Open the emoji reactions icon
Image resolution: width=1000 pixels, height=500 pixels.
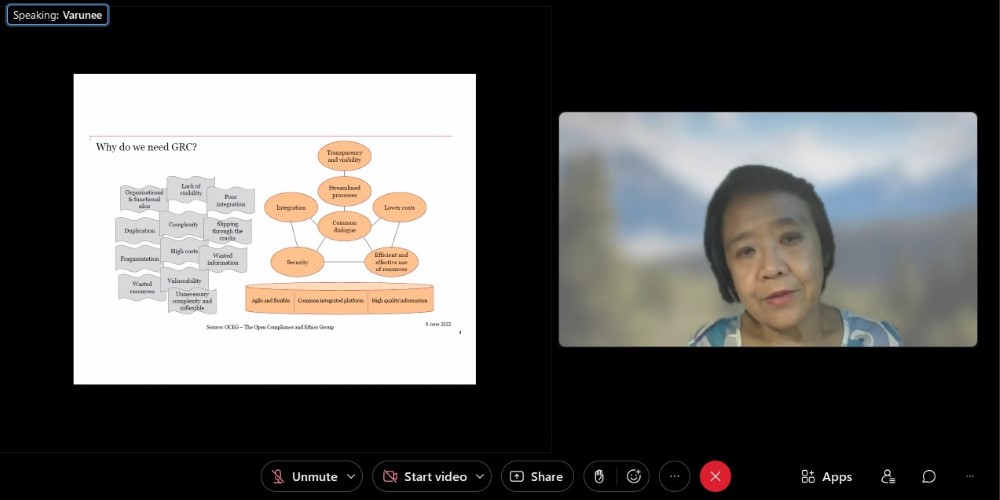pyautogui.click(x=633, y=477)
